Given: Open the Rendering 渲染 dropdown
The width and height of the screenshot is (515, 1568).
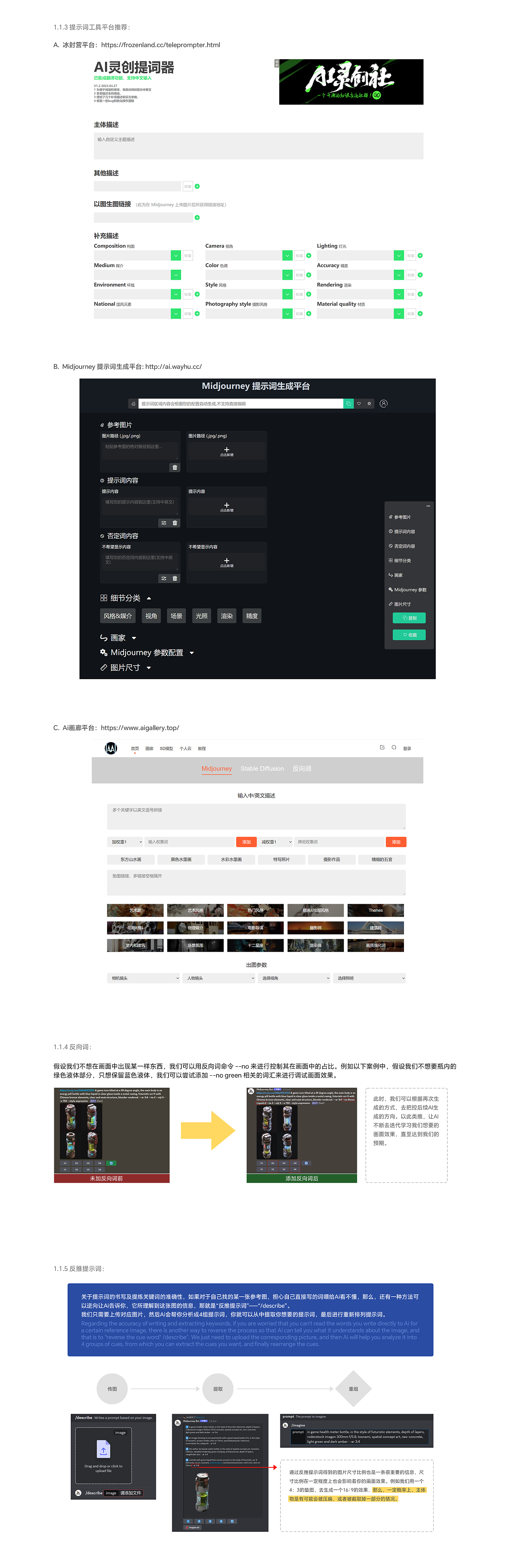Looking at the screenshot, I should click(x=399, y=294).
